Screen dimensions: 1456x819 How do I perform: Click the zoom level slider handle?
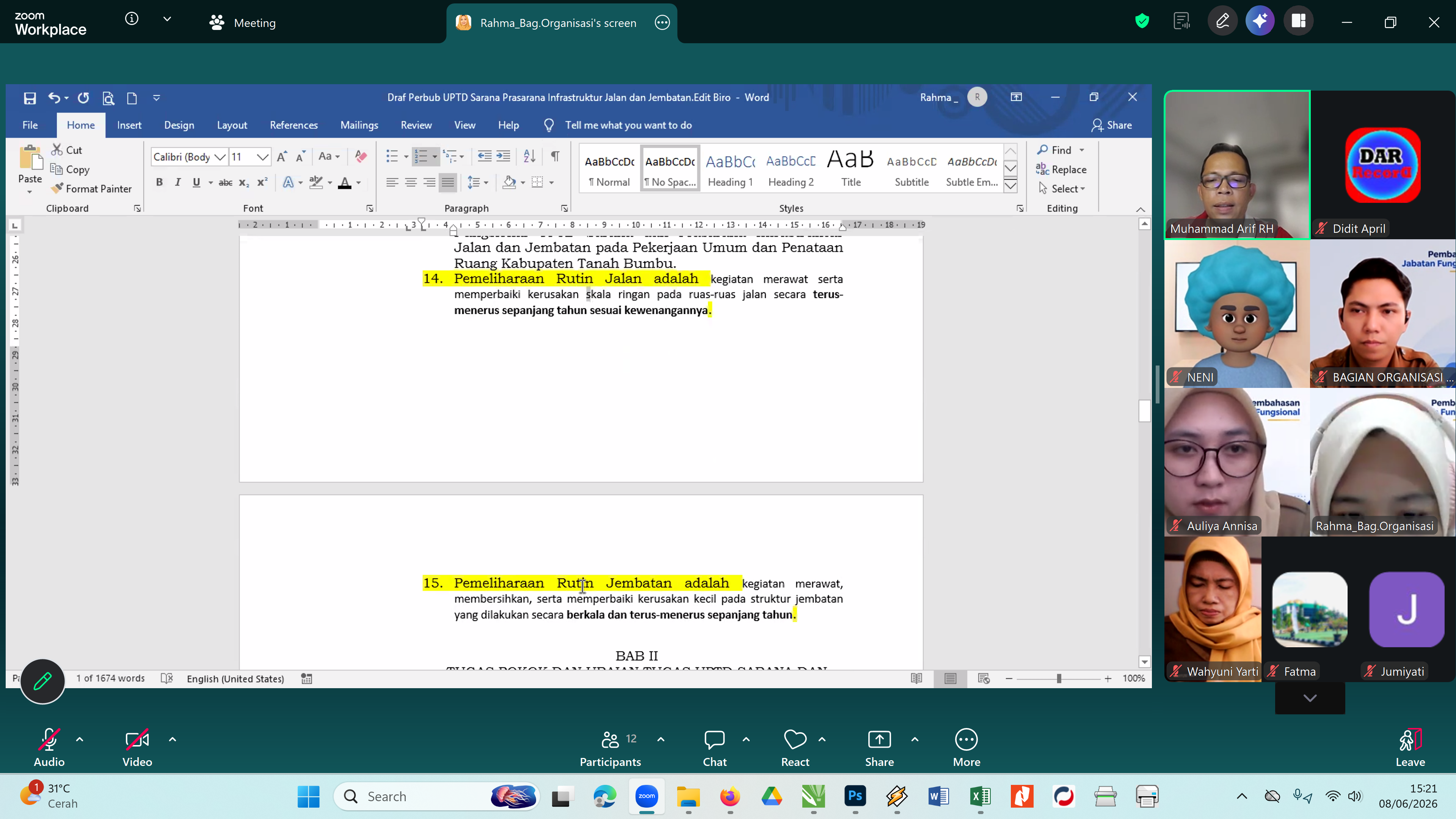1059,679
